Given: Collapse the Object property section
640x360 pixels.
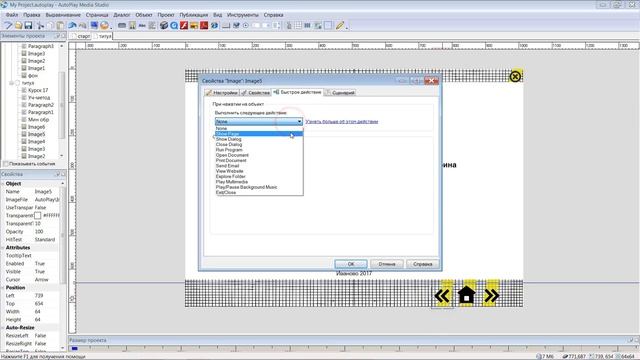Looking at the screenshot, I should [3, 184].
